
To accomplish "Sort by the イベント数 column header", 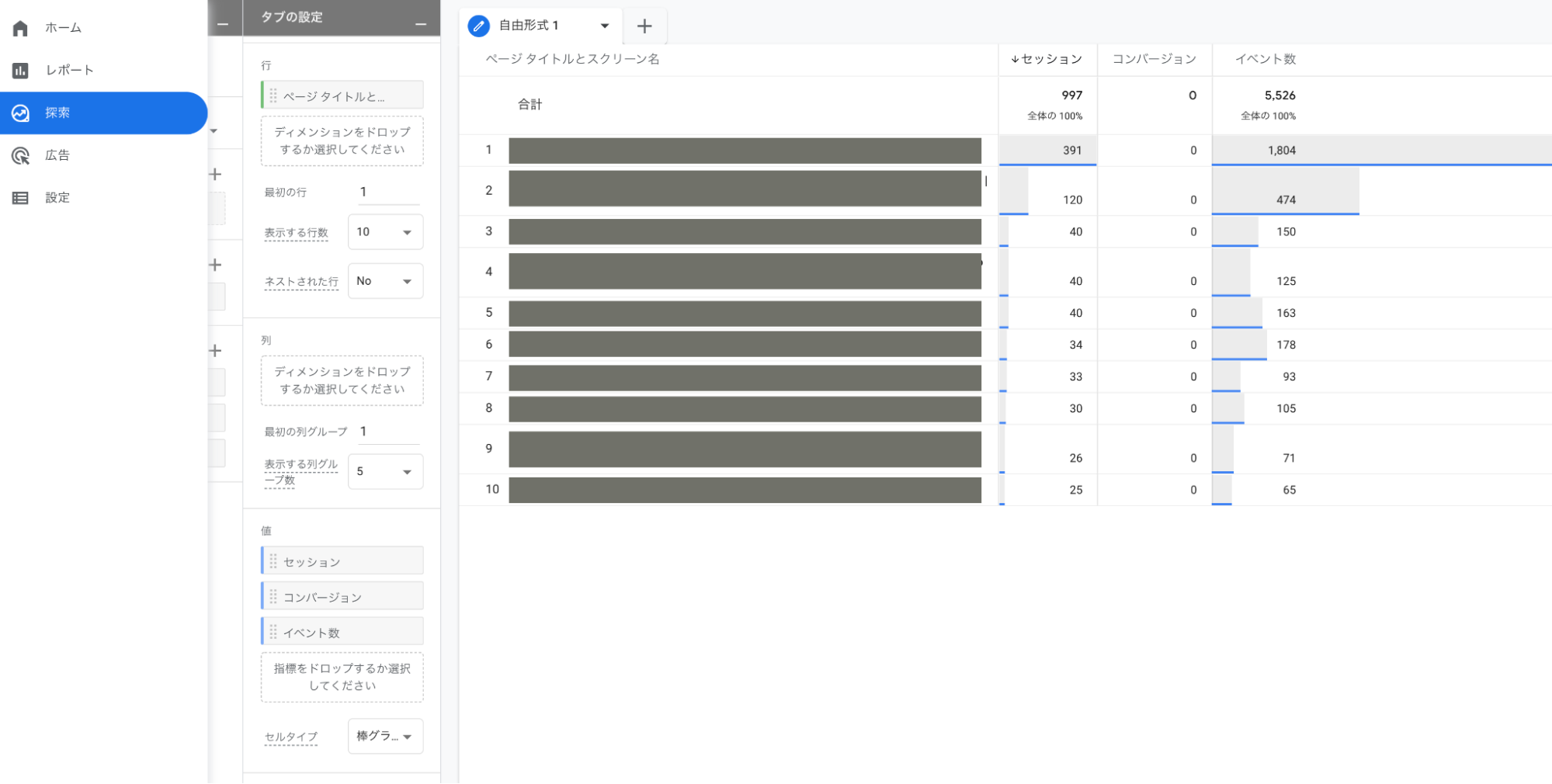I will [x=1266, y=59].
